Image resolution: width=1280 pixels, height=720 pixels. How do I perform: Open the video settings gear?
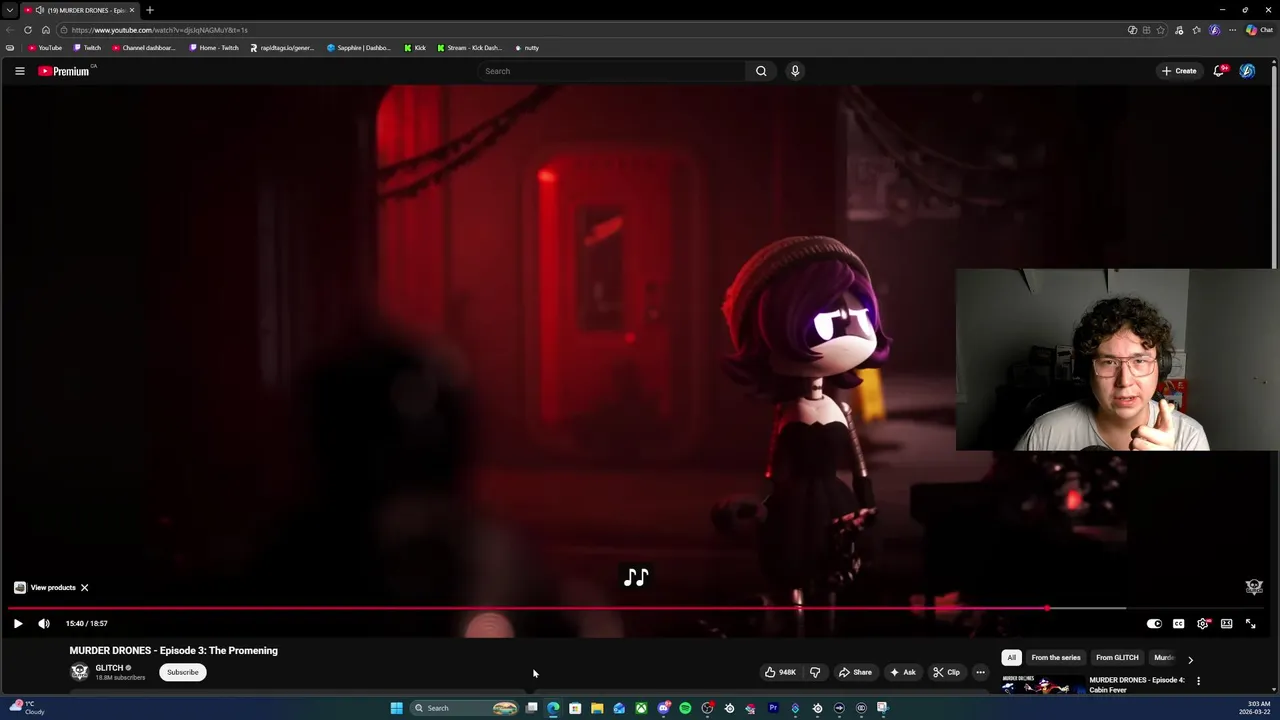tap(1203, 624)
